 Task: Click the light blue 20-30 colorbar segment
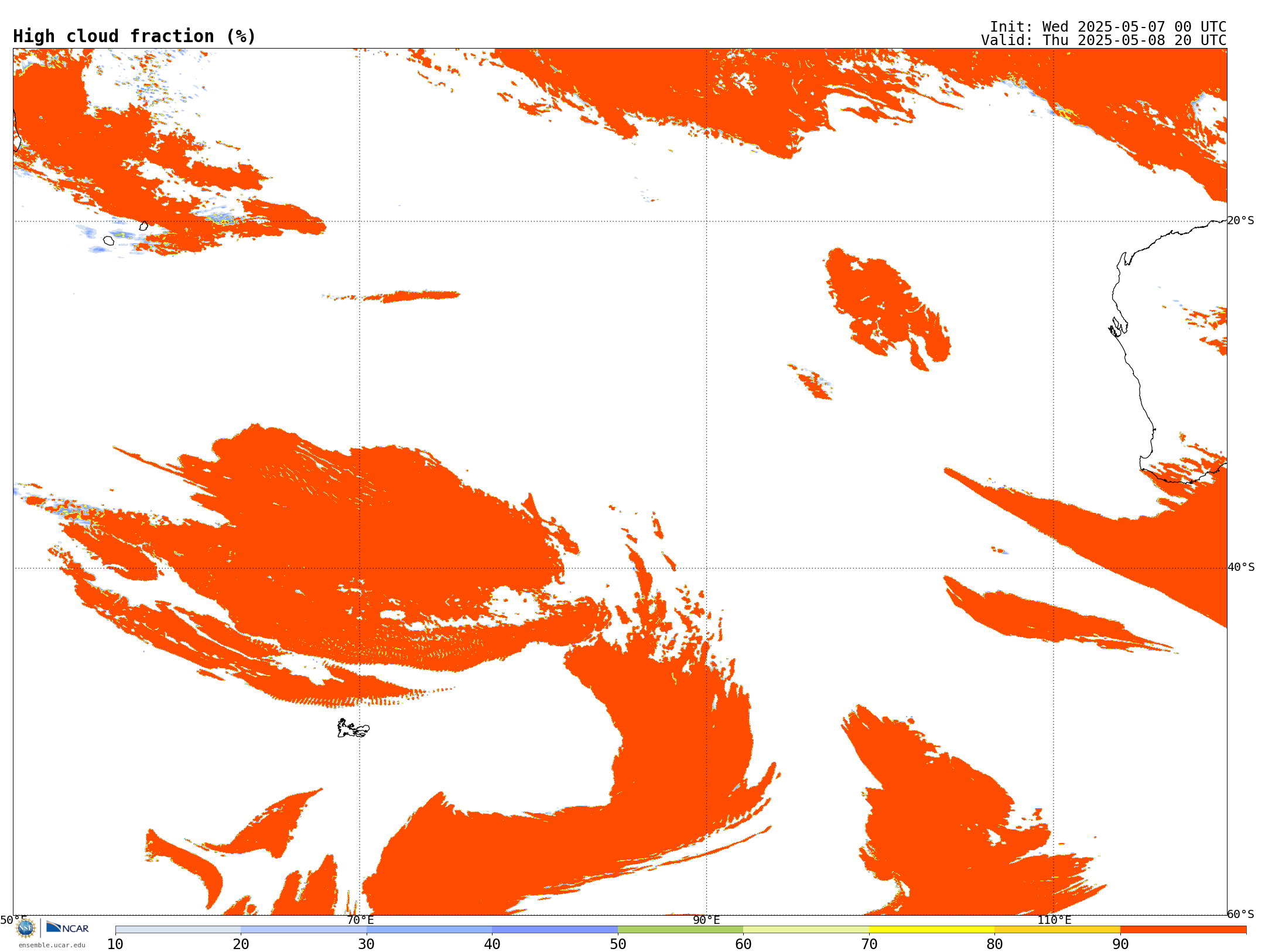point(303,929)
